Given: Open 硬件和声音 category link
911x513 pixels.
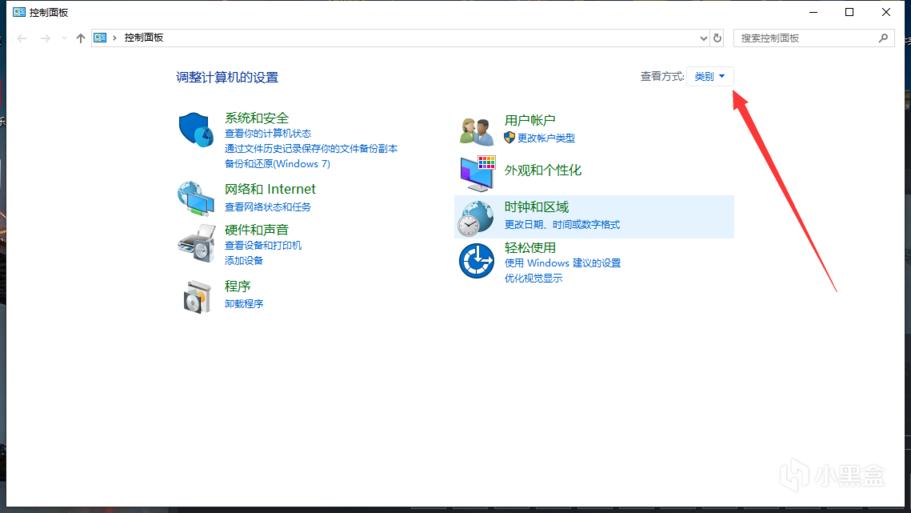Looking at the screenshot, I should [257, 229].
